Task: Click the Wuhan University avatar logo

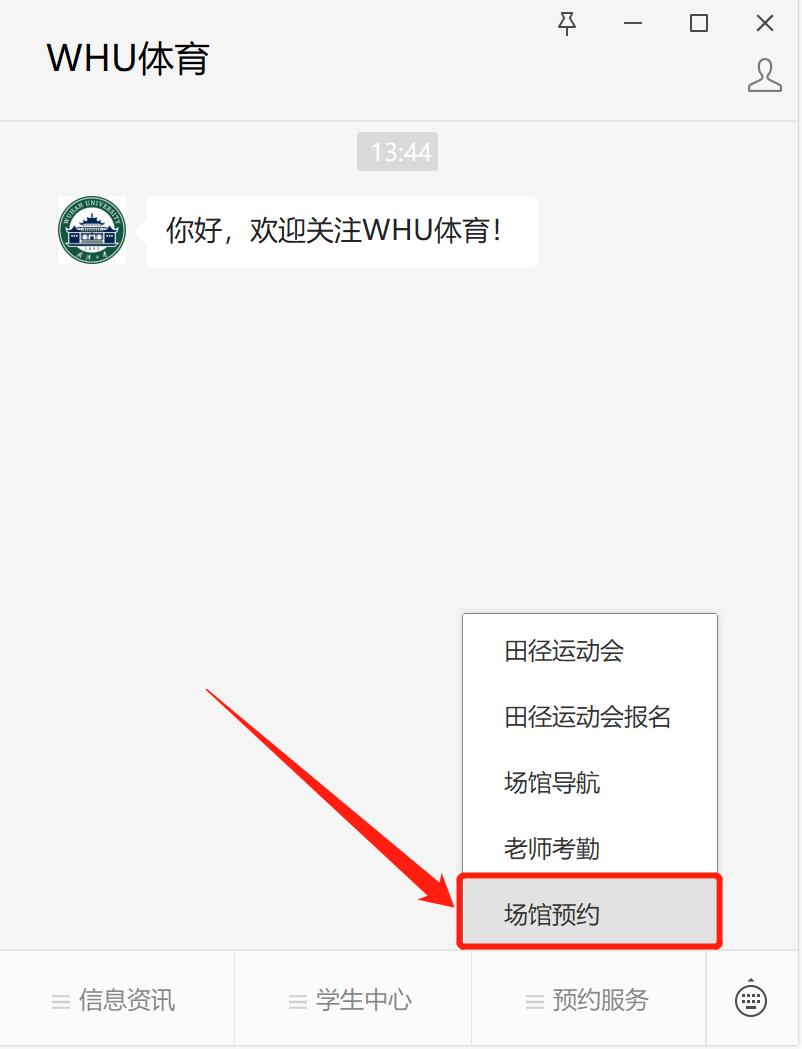Action: pyautogui.click(x=92, y=230)
